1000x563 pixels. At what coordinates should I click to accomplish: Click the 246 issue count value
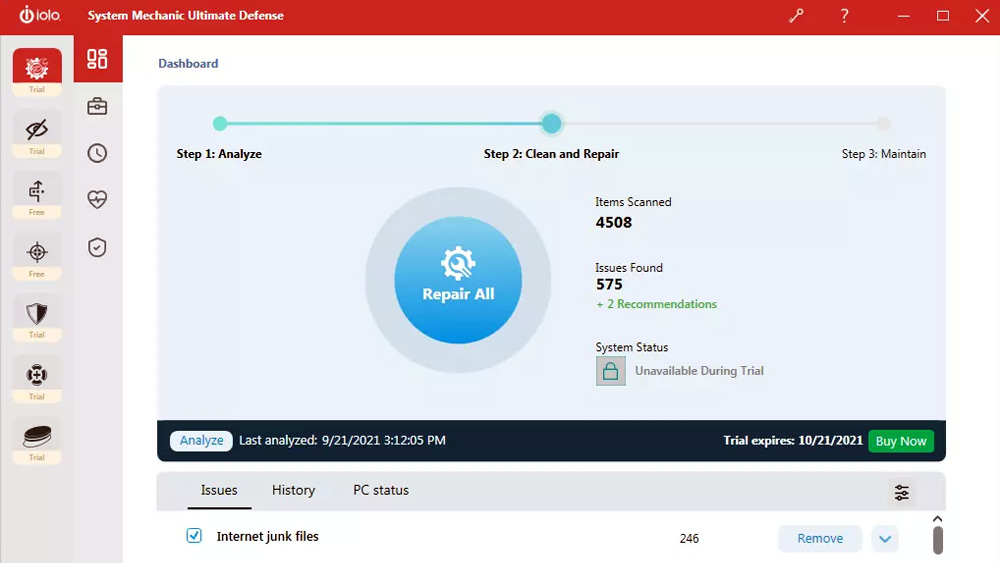[x=689, y=539]
